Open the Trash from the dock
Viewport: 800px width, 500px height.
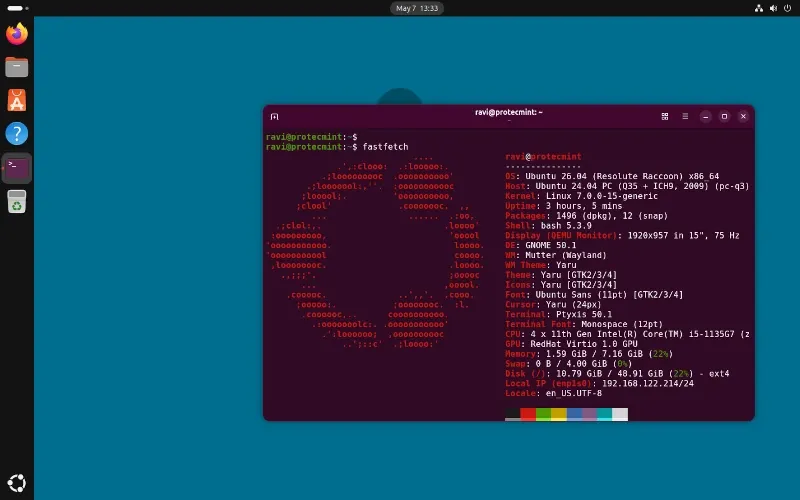[17, 202]
